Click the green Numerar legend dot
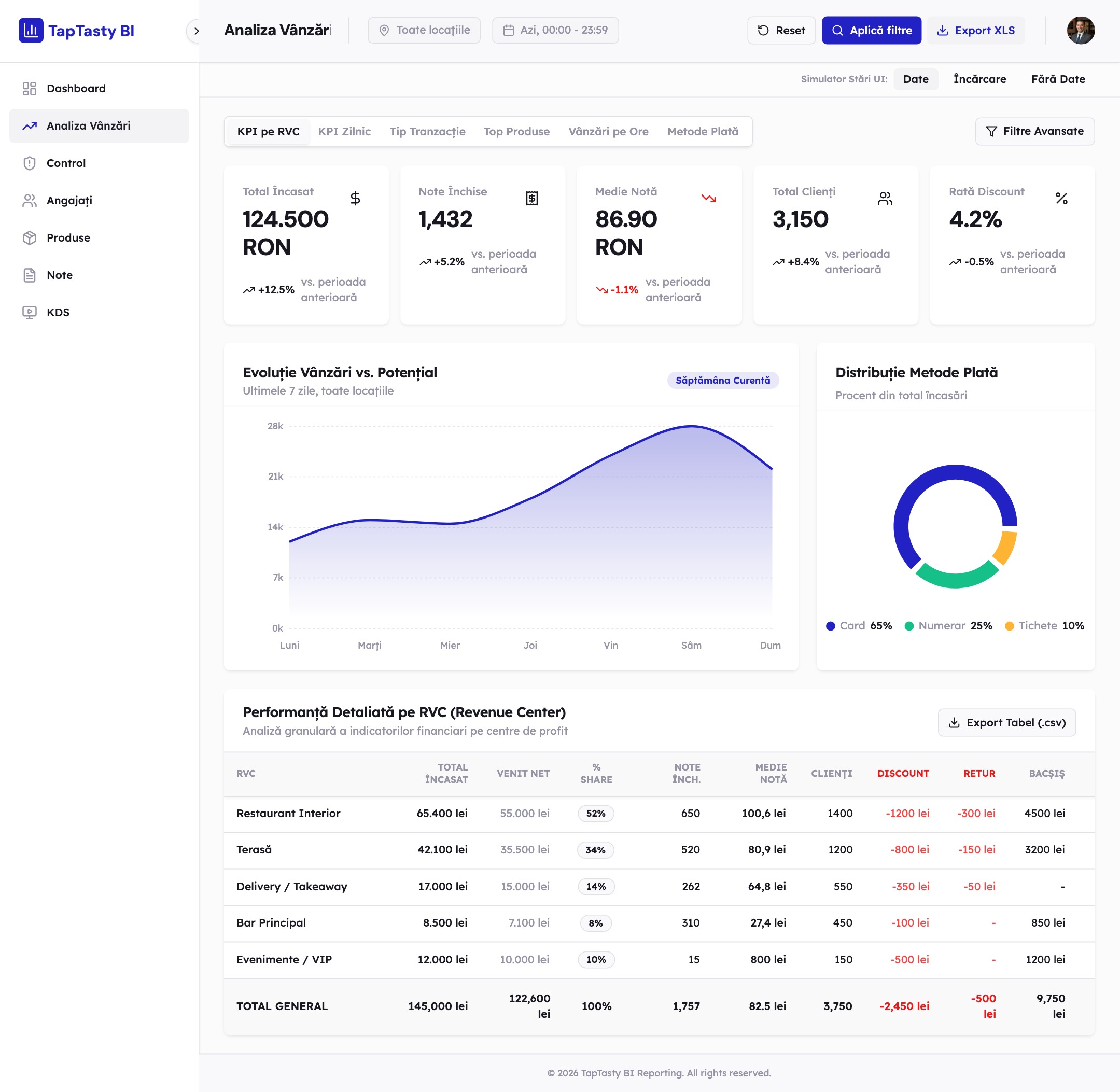The width and height of the screenshot is (1120, 1092). tap(909, 626)
